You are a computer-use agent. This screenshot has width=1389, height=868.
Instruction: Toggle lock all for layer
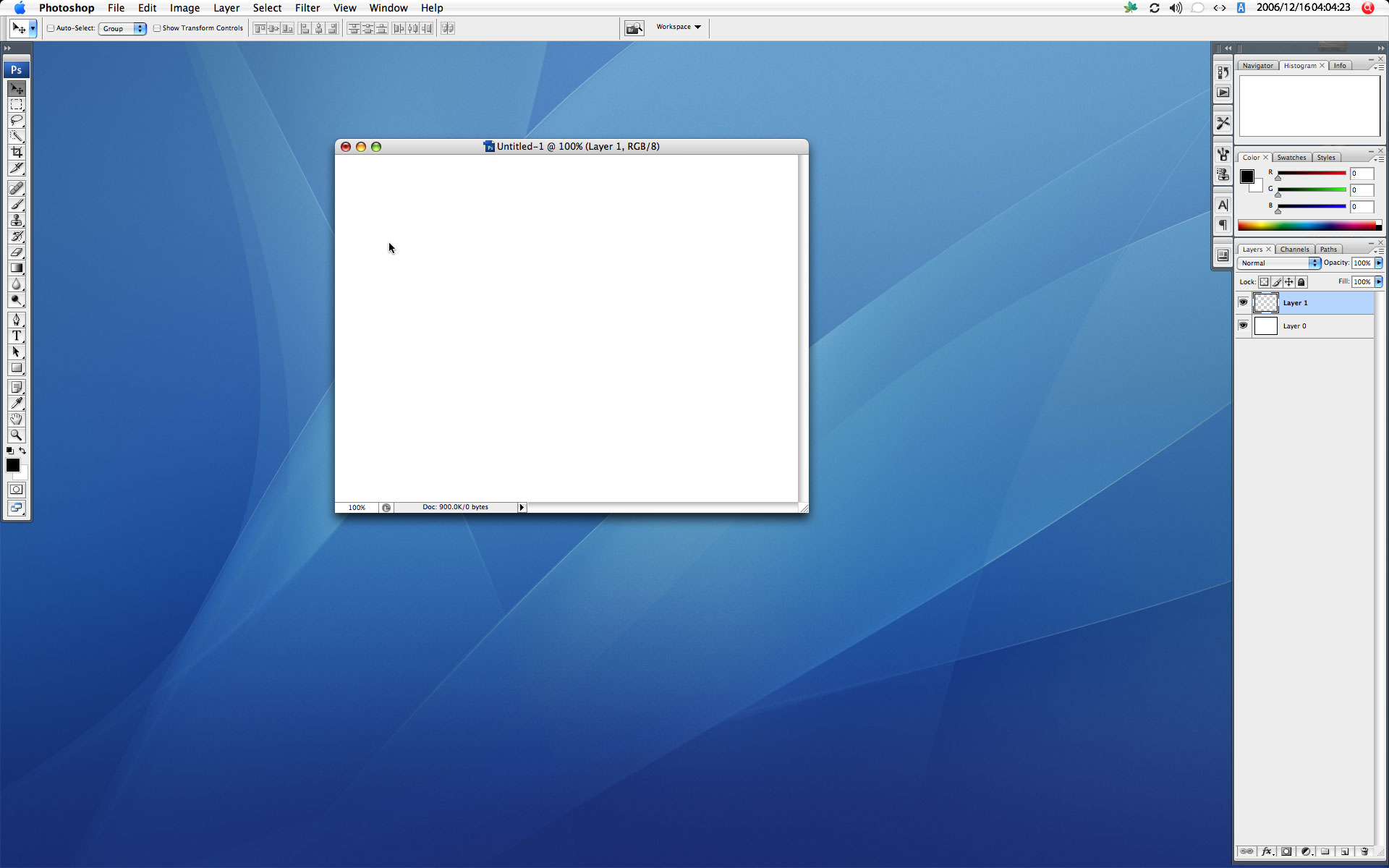click(x=1301, y=282)
